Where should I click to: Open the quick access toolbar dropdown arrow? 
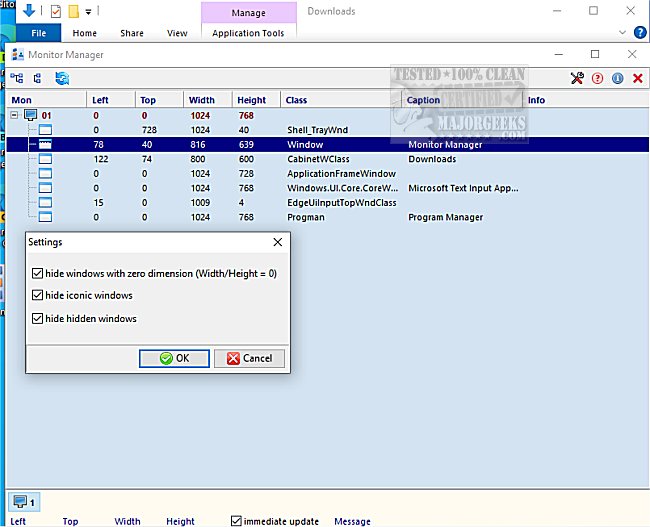pyautogui.click(x=89, y=12)
